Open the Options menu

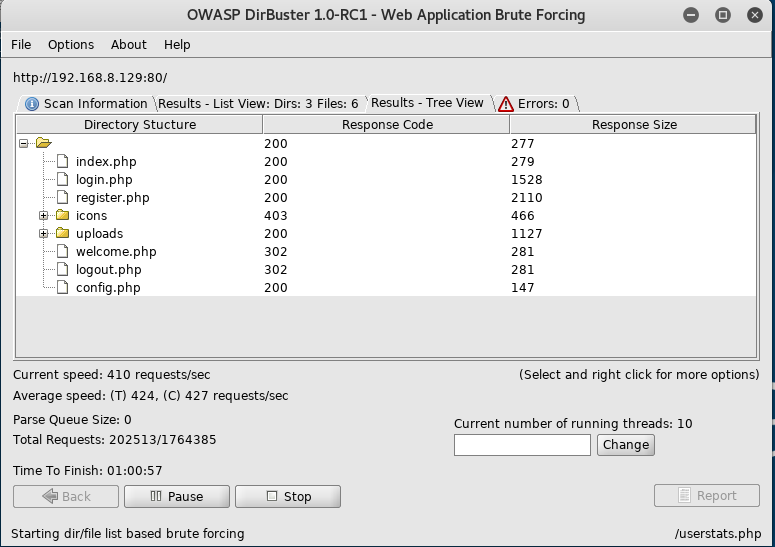[x=71, y=44]
